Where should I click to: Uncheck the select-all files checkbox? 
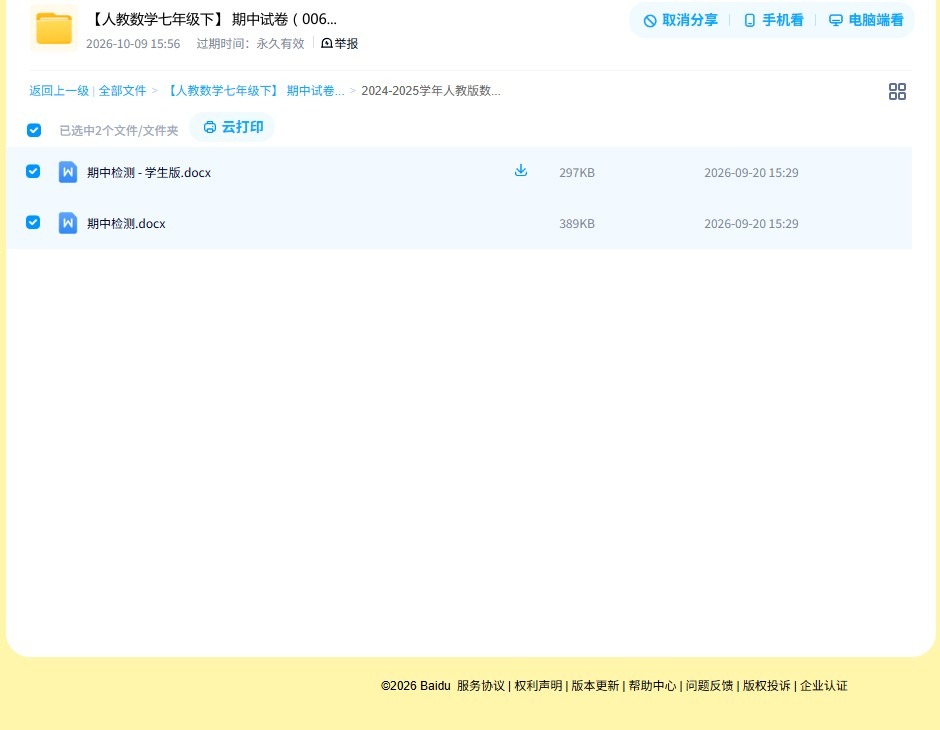click(34, 130)
